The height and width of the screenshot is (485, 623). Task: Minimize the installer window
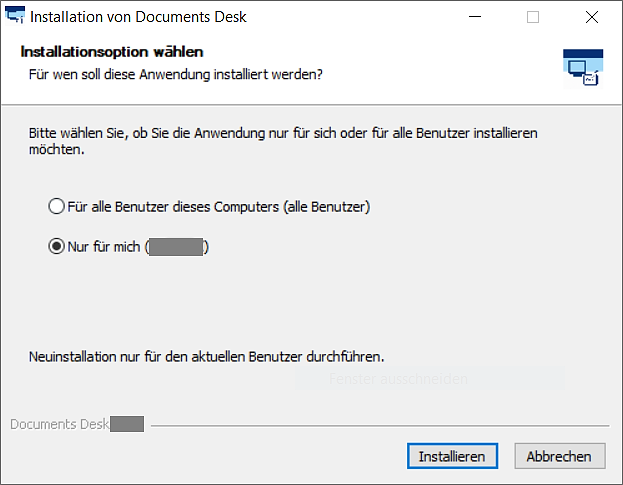point(475,17)
